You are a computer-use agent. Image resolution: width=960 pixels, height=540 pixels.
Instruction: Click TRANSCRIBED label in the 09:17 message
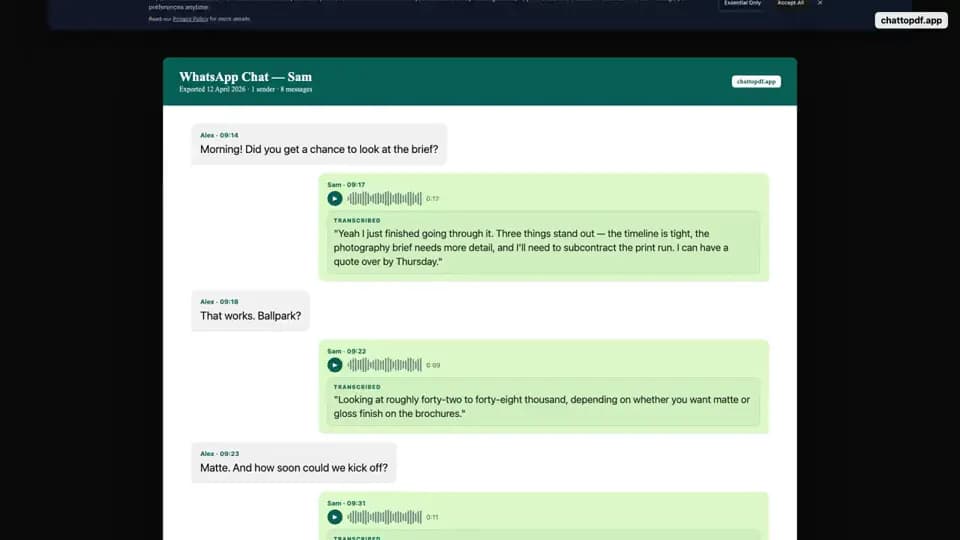click(357, 220)
